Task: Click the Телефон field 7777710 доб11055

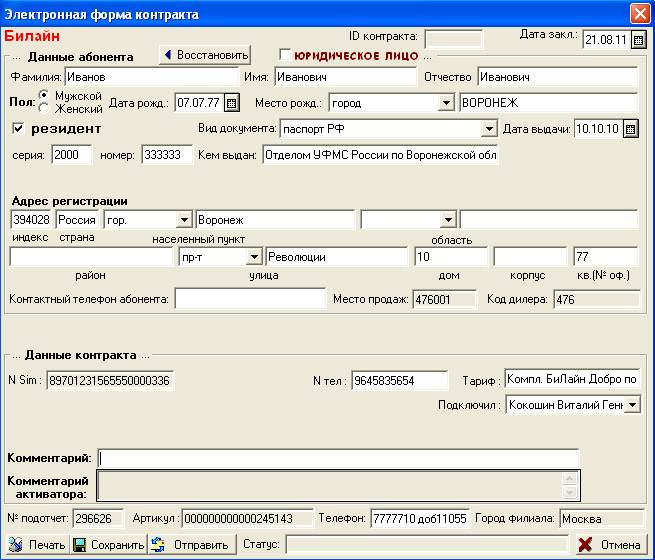Action: pyautogui.click(x=419, y=518)
